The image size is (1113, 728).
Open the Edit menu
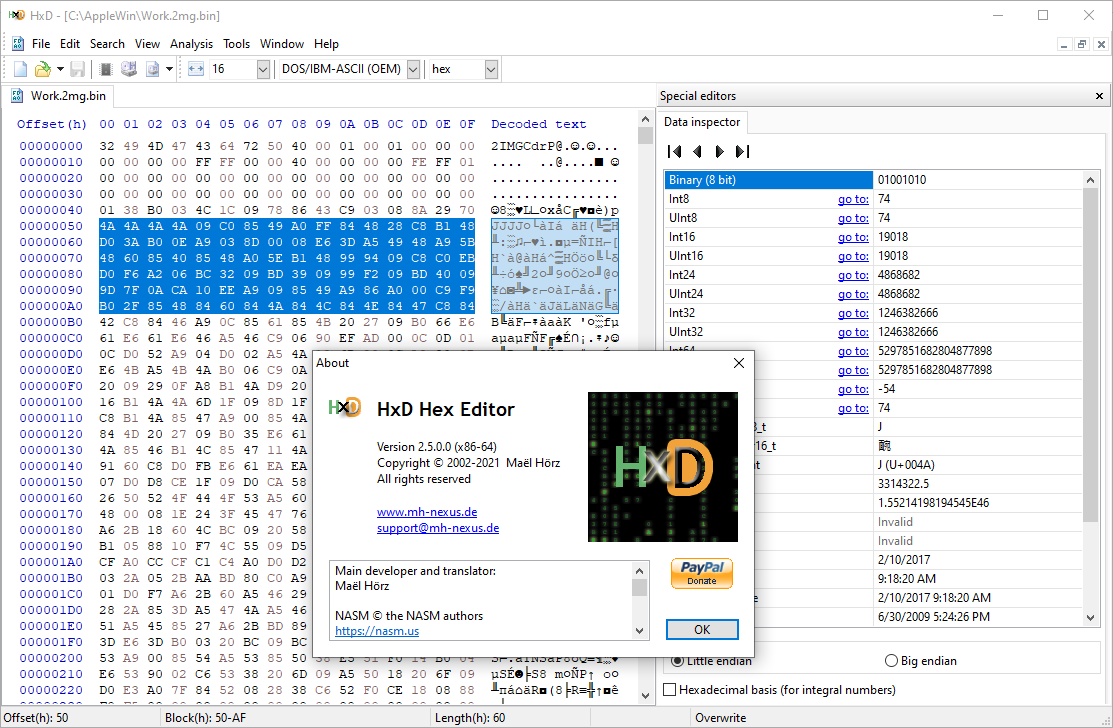(x=70, y=44)
